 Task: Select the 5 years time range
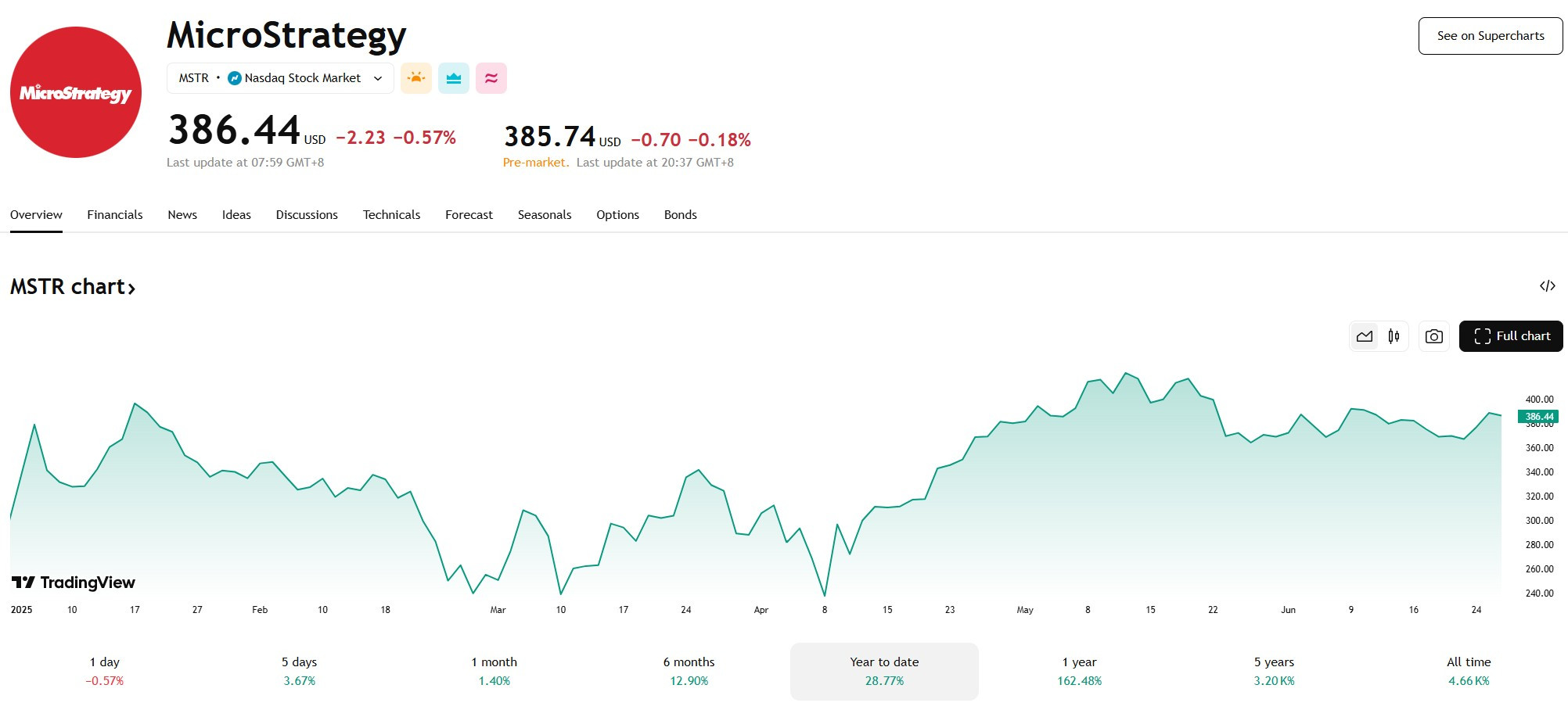tap(1274, 672)
